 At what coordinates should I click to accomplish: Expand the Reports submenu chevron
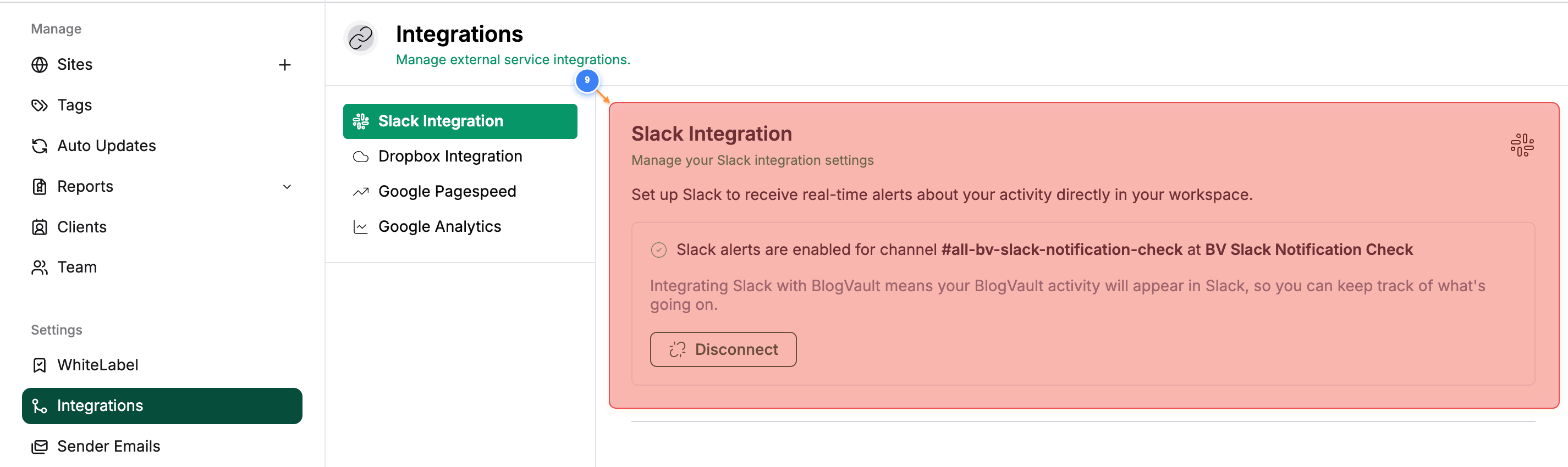pyautogui.click(x=287, y=187)
